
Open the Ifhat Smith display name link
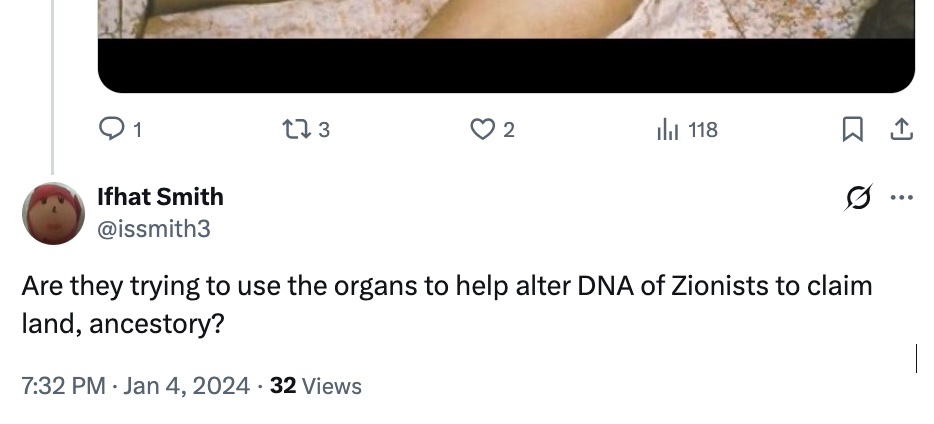point(160,197)
